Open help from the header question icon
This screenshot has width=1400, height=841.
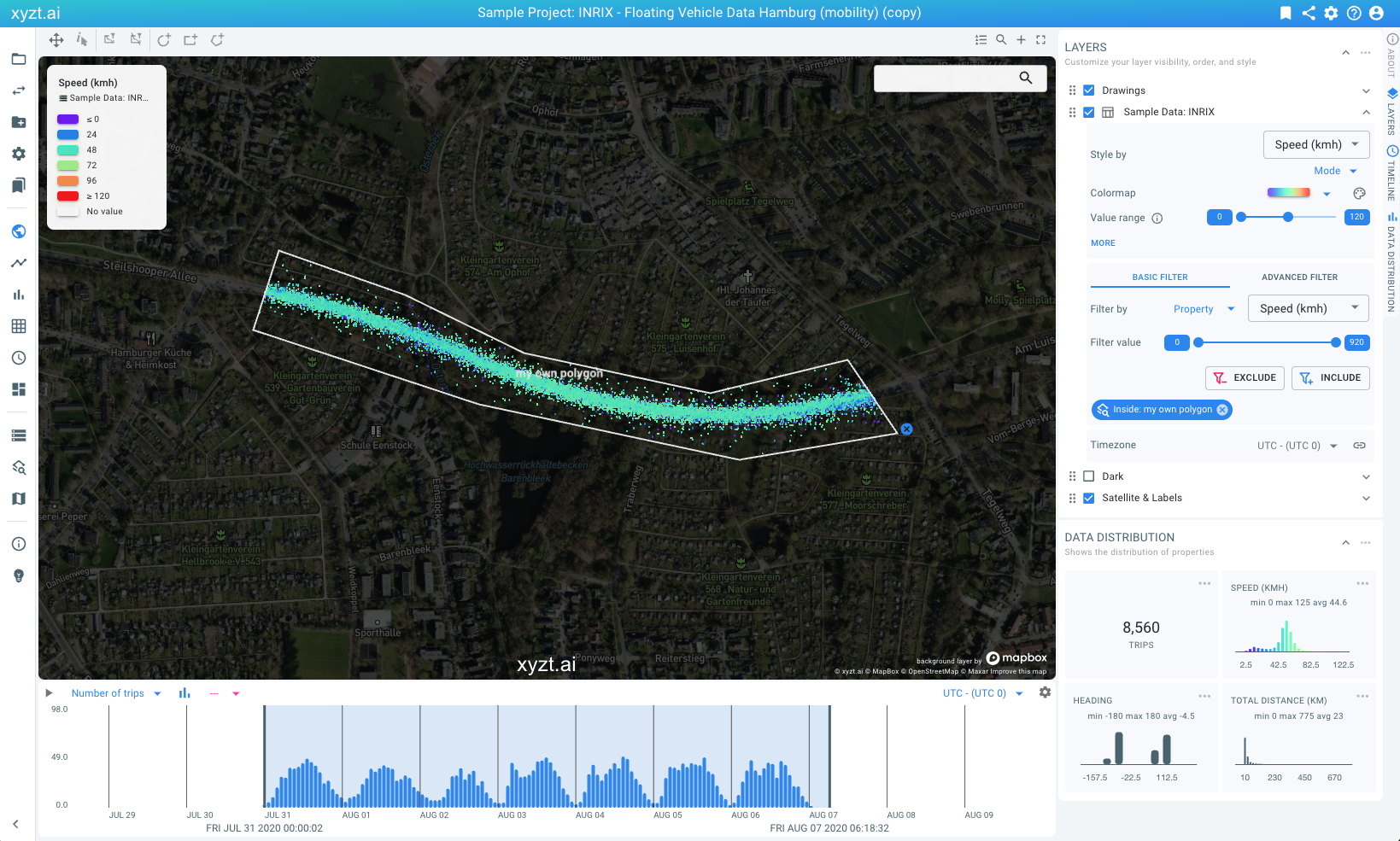[x=1354, y=13]
